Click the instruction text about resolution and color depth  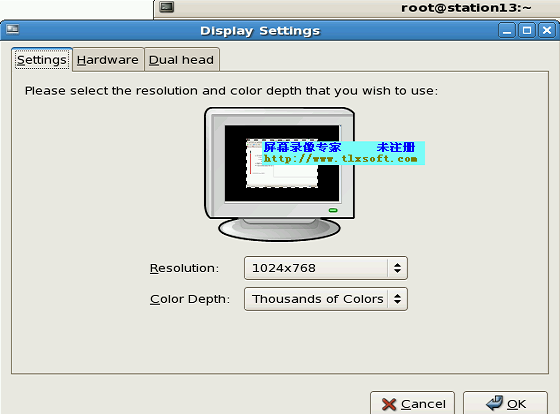(231, 91)
